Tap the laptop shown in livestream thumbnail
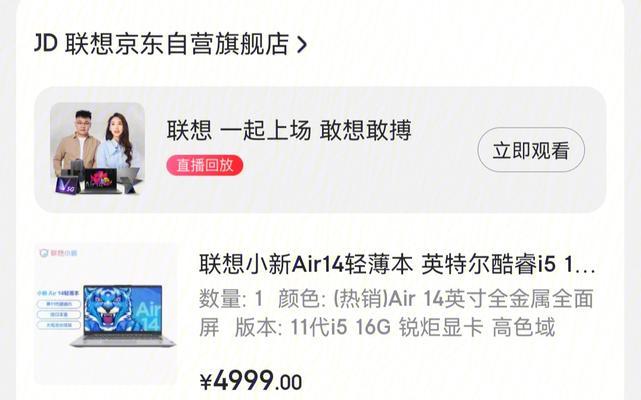The image size is (641, 400). pyautogui.click(x=101, y=181)
